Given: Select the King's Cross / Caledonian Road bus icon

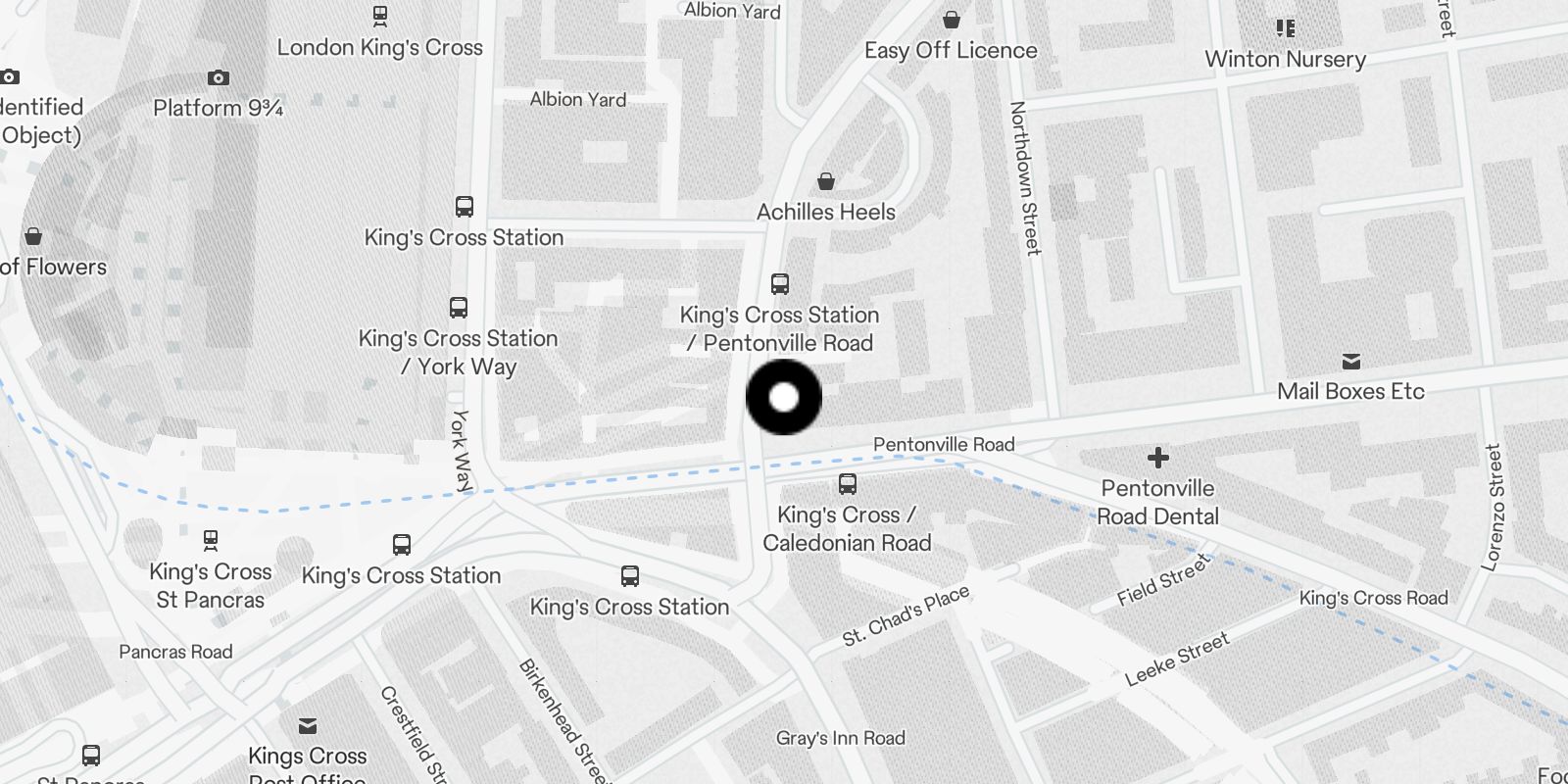Looking at the screenshot, I should pos(848,484).
